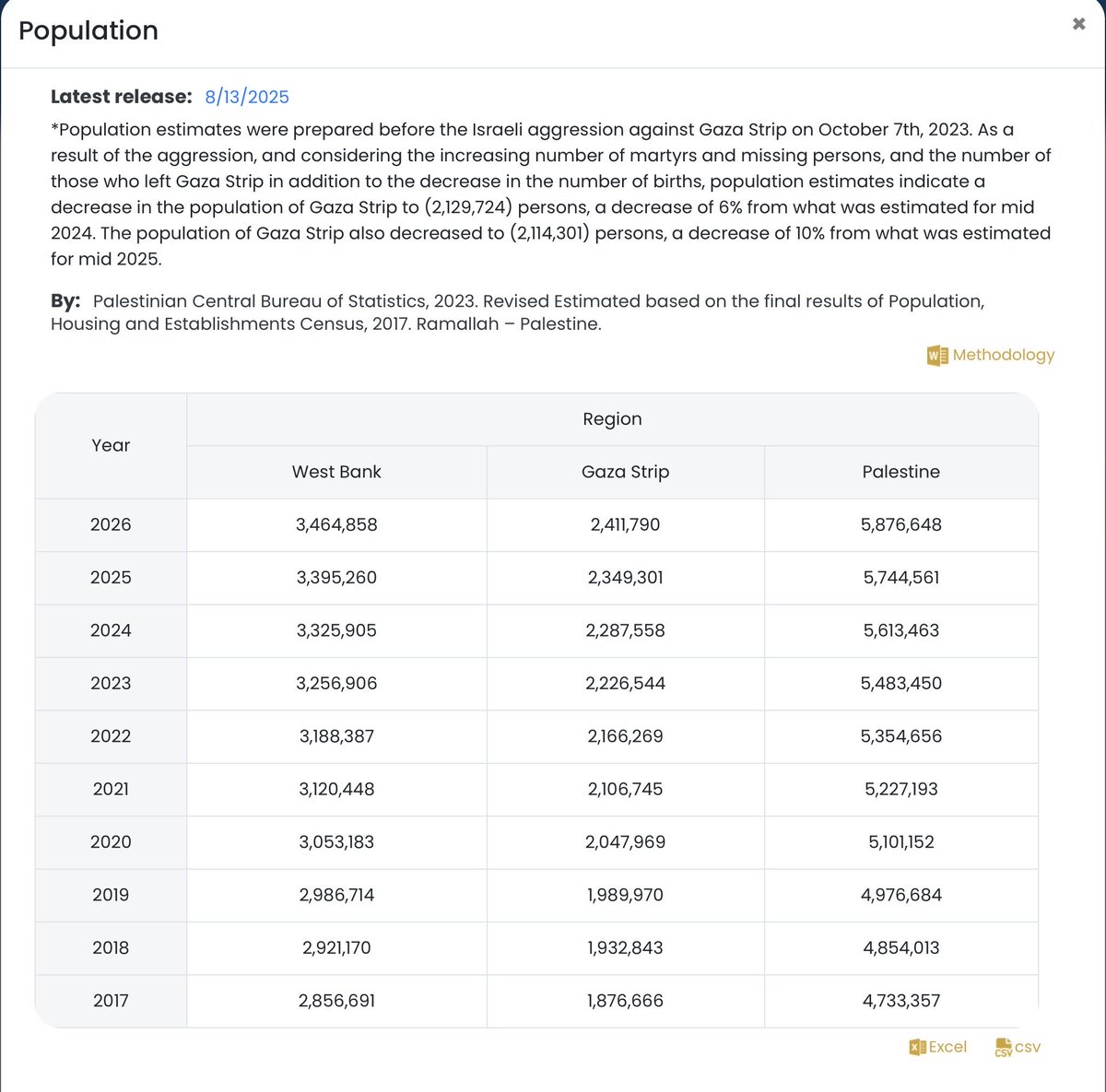Select Gaza Strip value 2,287,558
This screenshot has height=1092, width=1106.
click(625, 630)
